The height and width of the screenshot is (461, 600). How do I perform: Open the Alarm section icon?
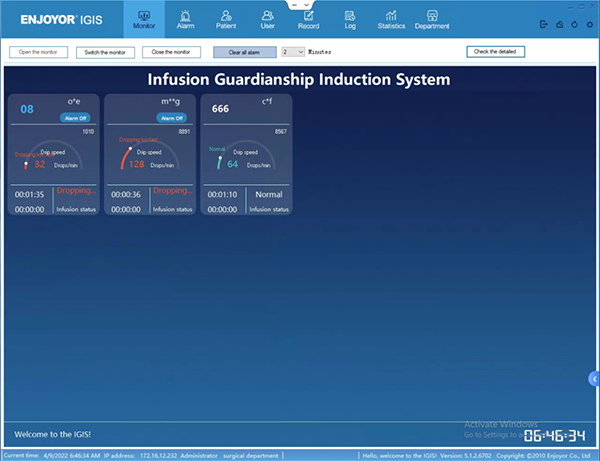point(184,17)
